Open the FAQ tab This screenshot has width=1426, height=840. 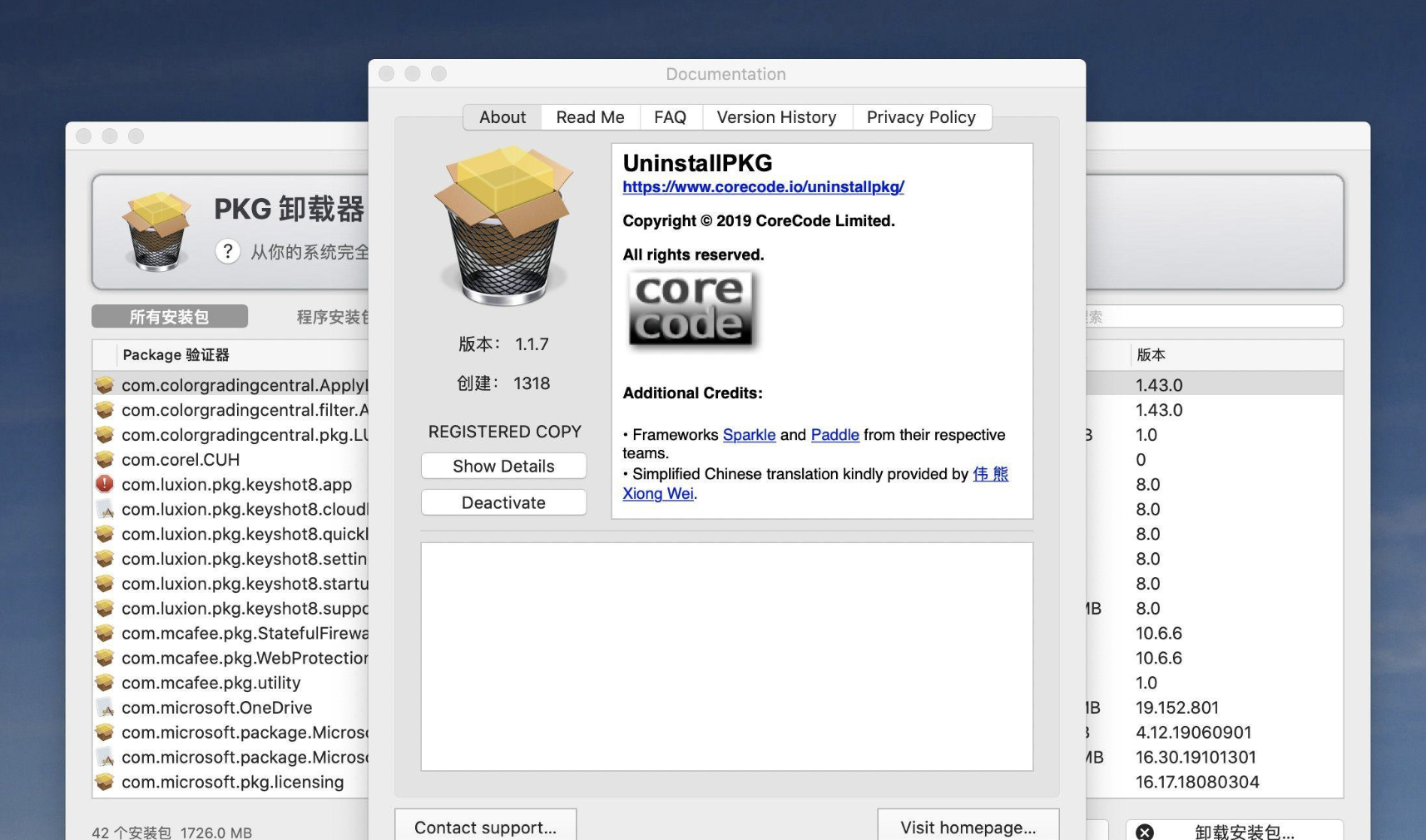[x=670, y=116]
